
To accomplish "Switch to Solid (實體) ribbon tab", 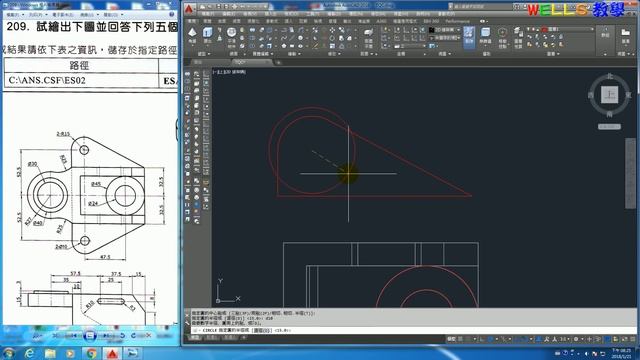I will [x=208, y=21].
